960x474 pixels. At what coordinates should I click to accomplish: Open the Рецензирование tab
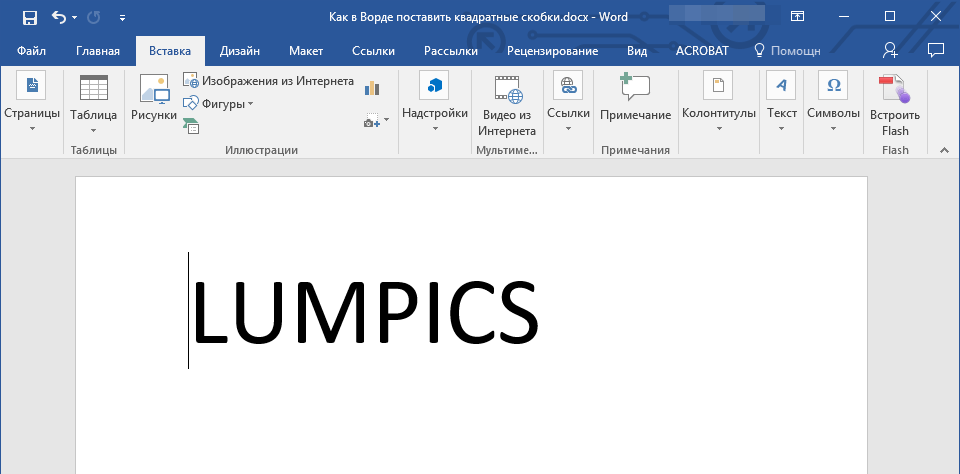coord(552,51)
